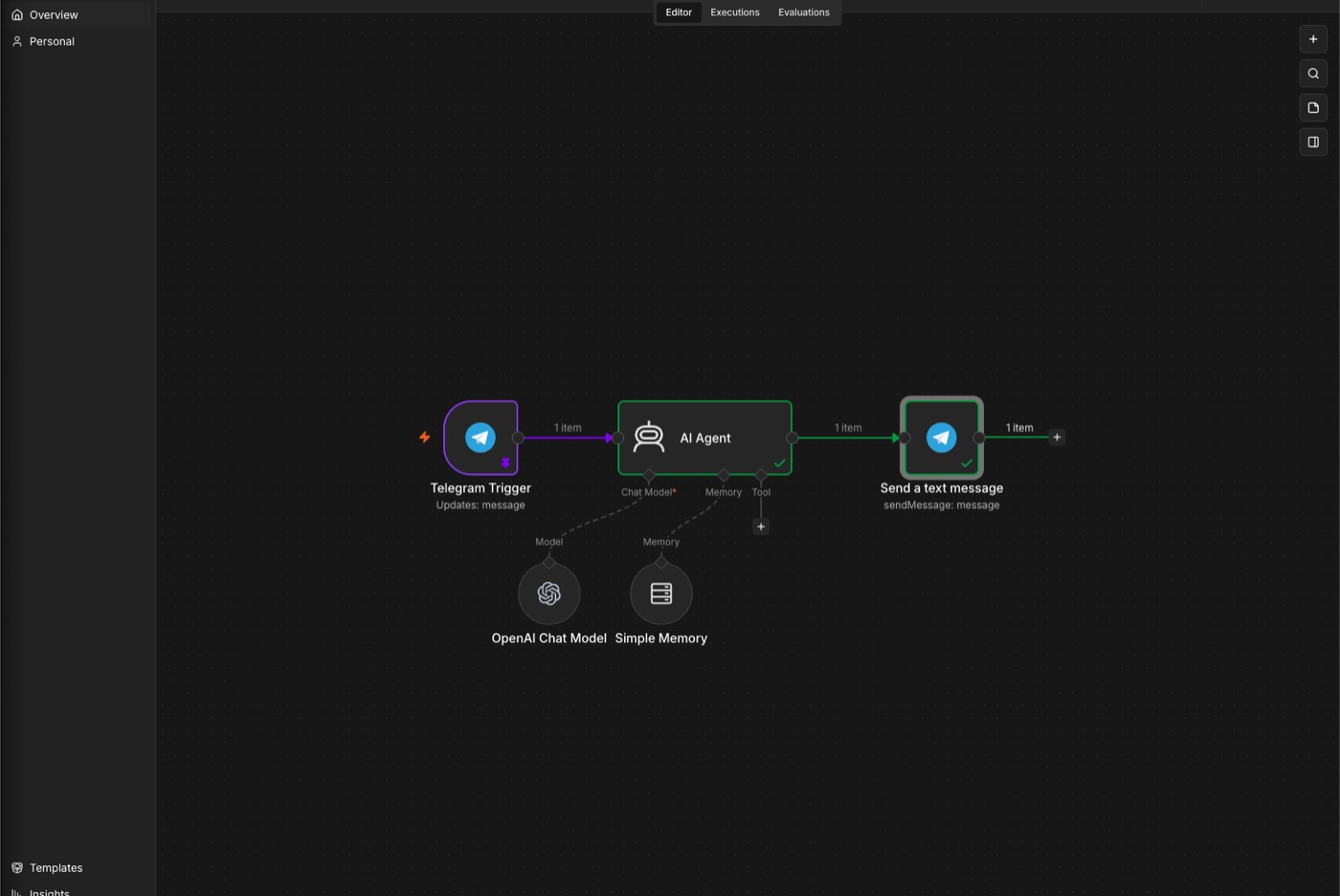This screenshot has height=896, width=1340.
Task: Click the '1 item' label after AI Agent
Action: coord(848,428)
